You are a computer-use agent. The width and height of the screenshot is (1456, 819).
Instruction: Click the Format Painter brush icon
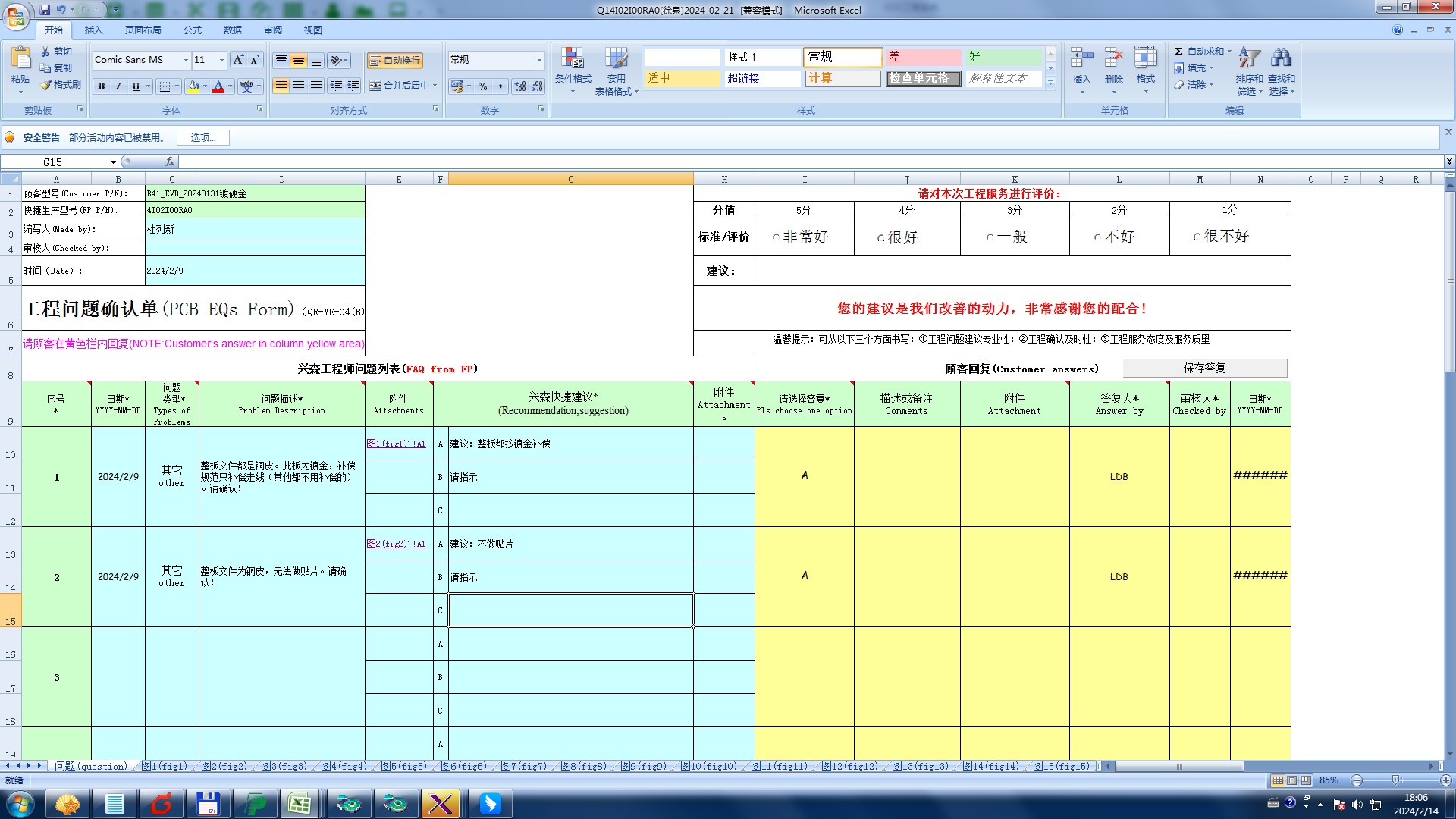[47, 85]
